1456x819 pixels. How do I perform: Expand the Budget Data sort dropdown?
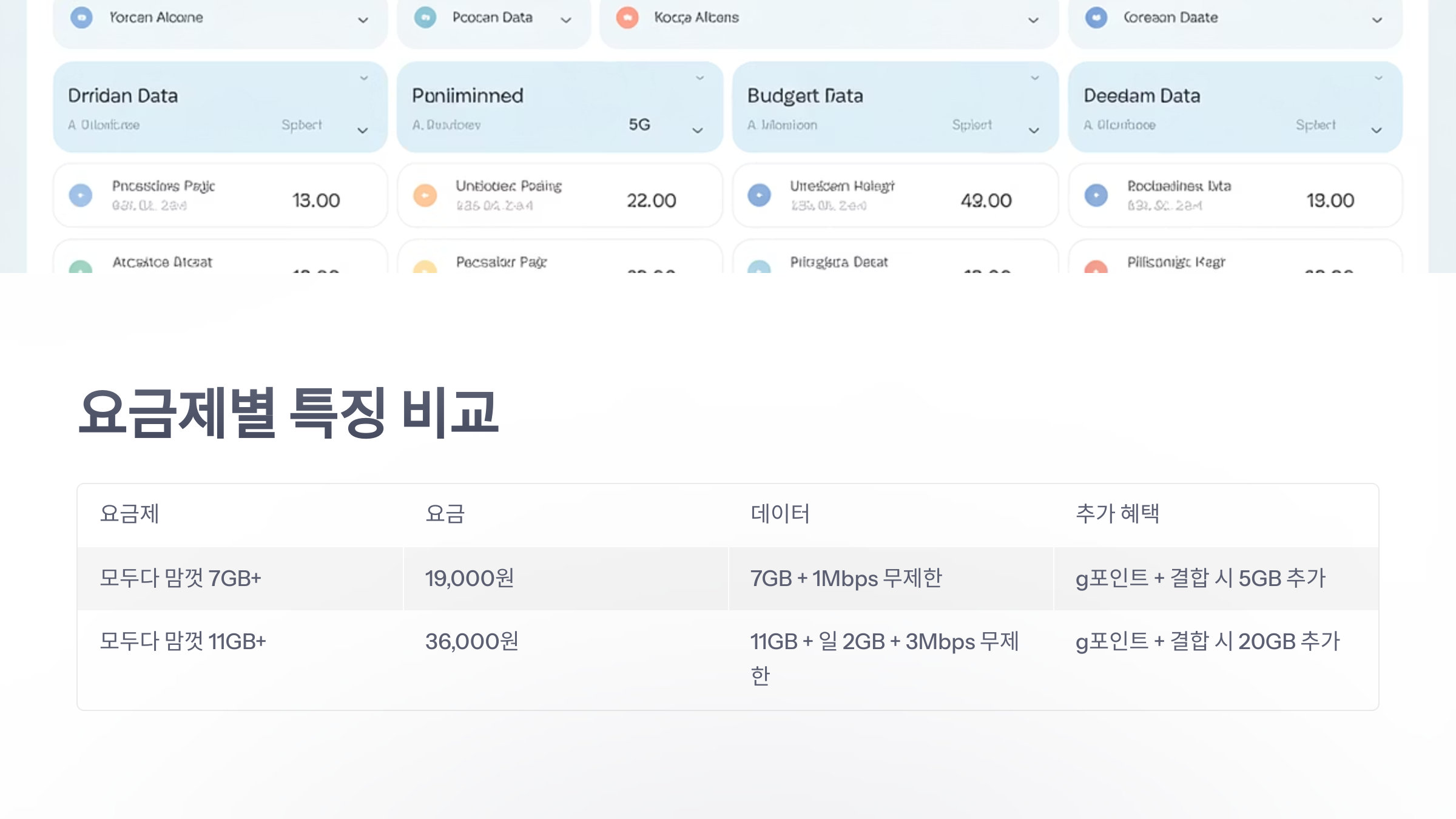[1033, 129]
